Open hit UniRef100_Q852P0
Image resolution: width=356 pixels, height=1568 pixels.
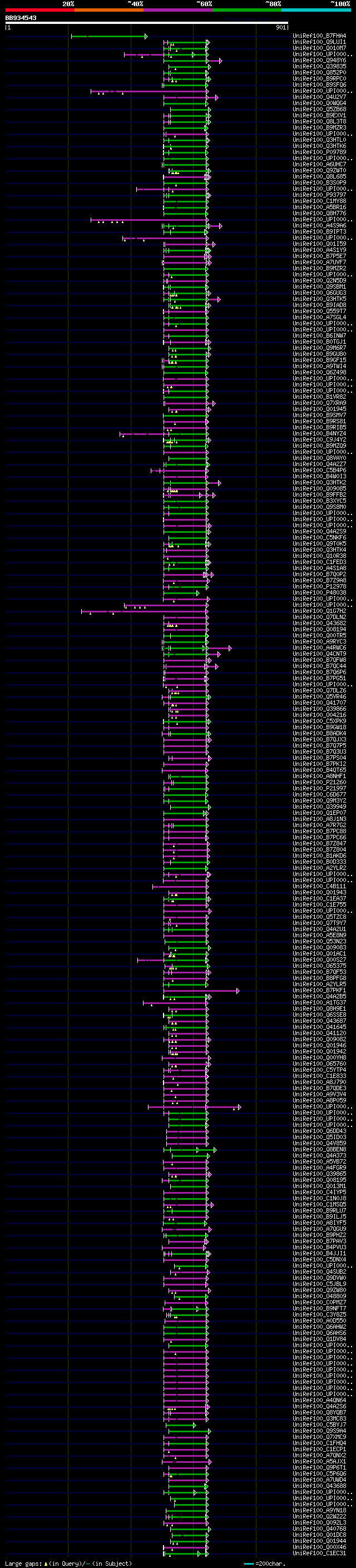click(x=319, y=72)
